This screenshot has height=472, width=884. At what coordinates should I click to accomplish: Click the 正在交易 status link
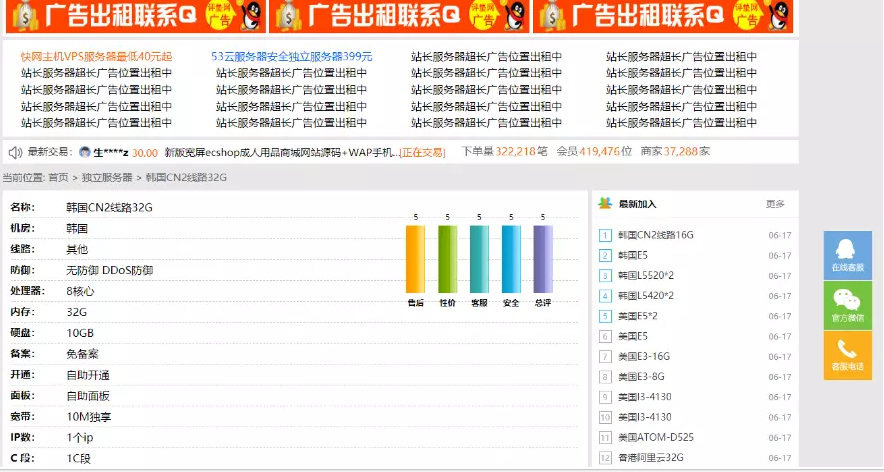pos(421,152)
